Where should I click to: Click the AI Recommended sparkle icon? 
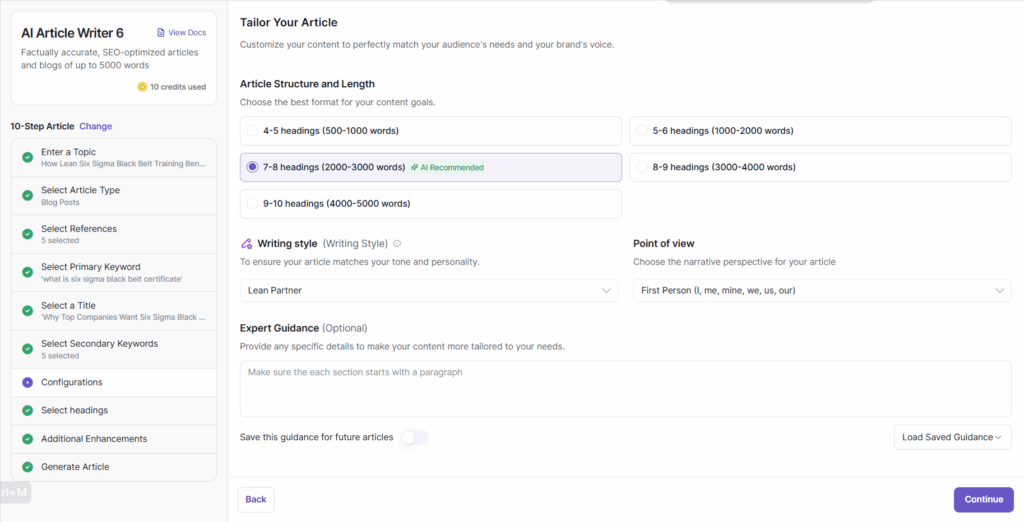coord(415,167)
